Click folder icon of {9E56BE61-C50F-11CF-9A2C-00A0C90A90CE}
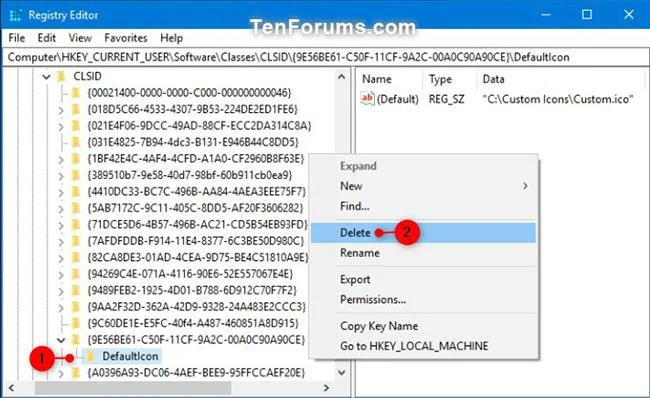Image resolution: width=650 pixels, height=398 pixels. pos(76,340)
